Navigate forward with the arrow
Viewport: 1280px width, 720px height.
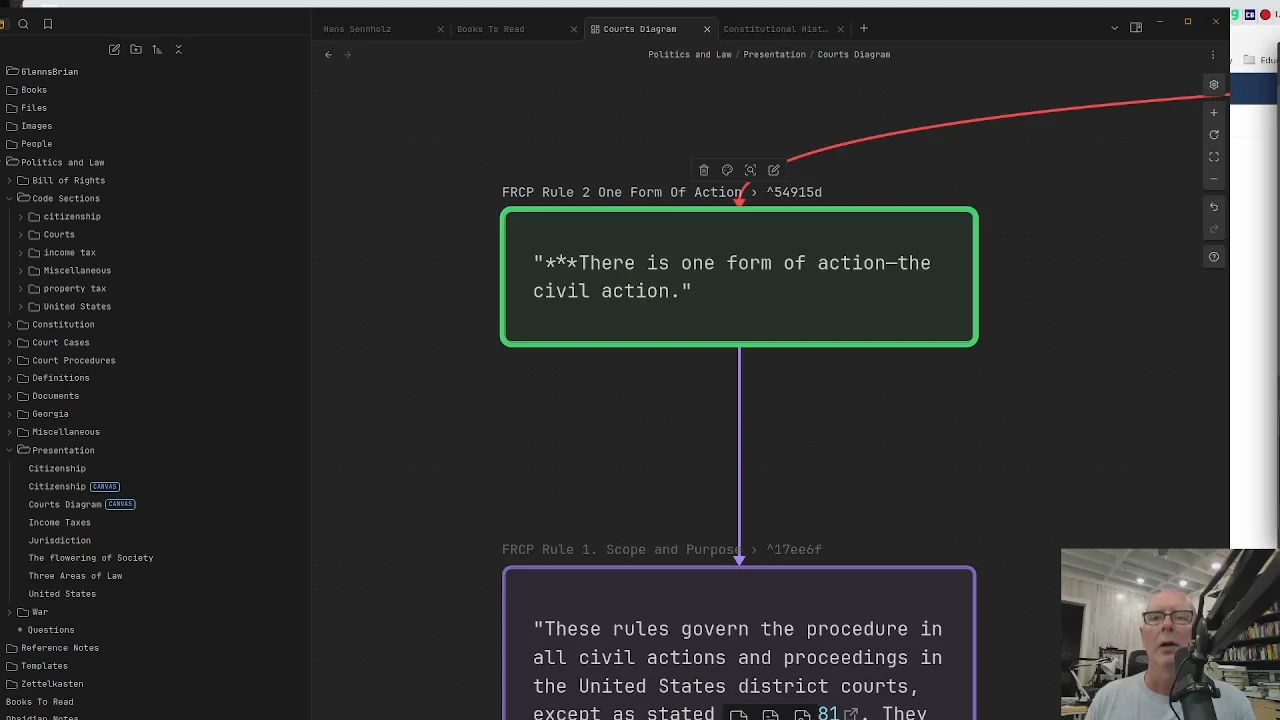point(347,55)
